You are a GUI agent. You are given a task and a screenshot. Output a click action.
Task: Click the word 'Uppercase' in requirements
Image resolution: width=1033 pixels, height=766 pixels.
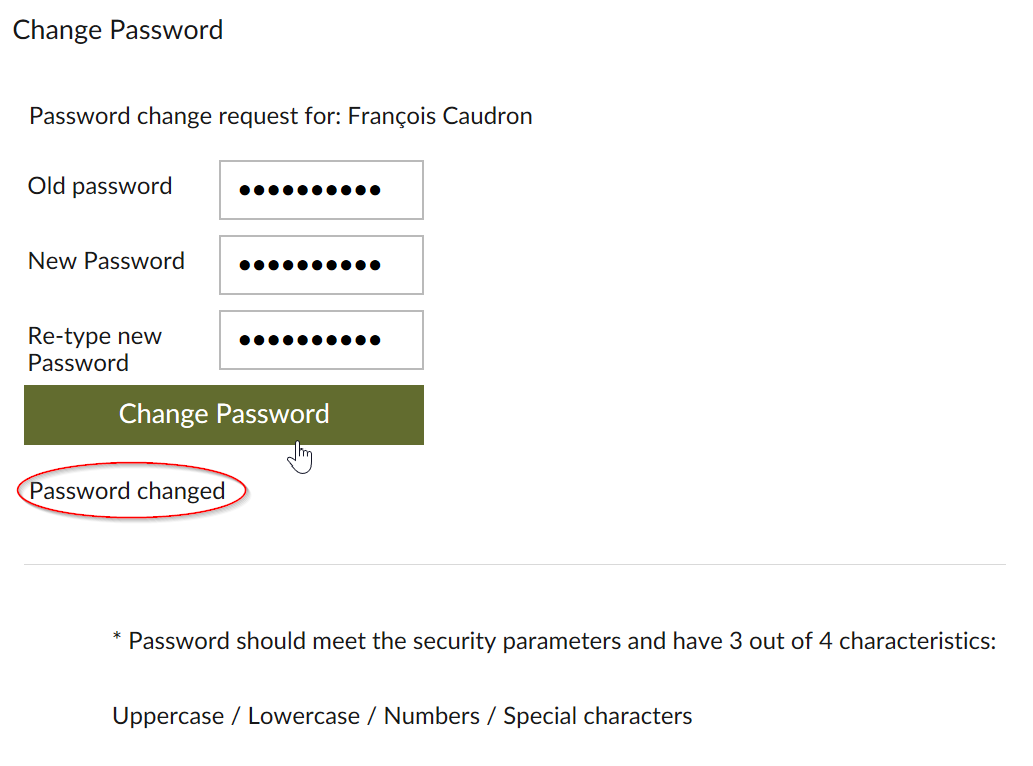(168, 716)
